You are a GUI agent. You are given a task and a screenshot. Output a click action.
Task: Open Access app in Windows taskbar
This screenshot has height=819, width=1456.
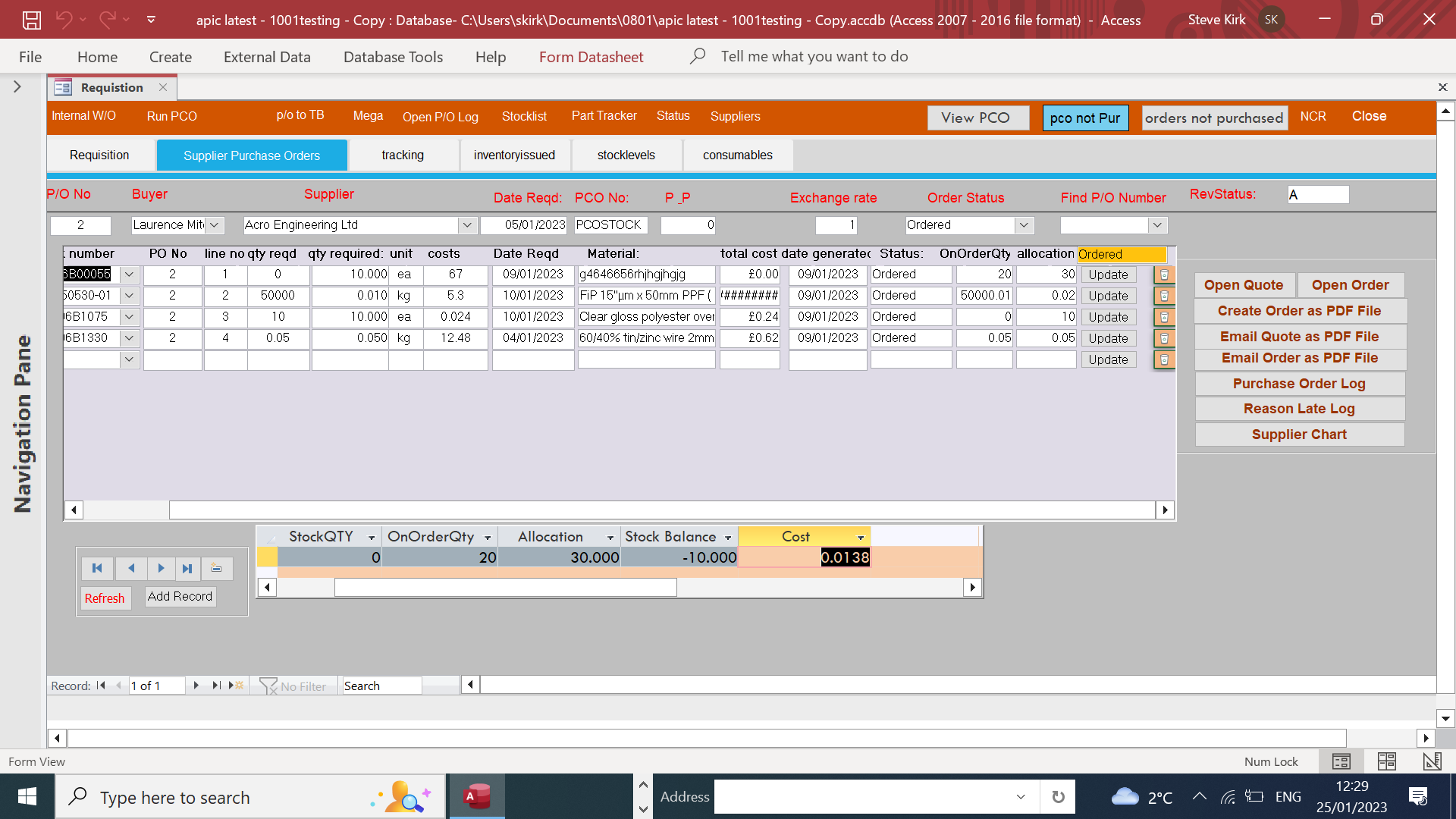[x=478, y=797]
